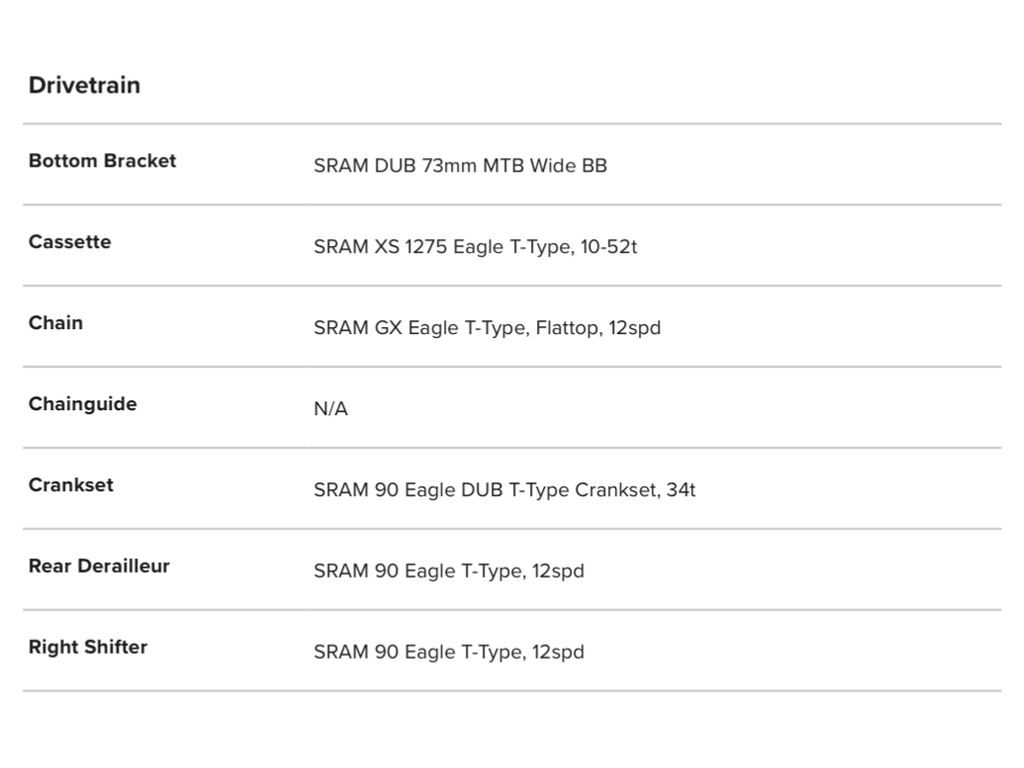This screenshot has width=1024, height=768.
Task: Select the Chain row label
Action: pos(56,323)
